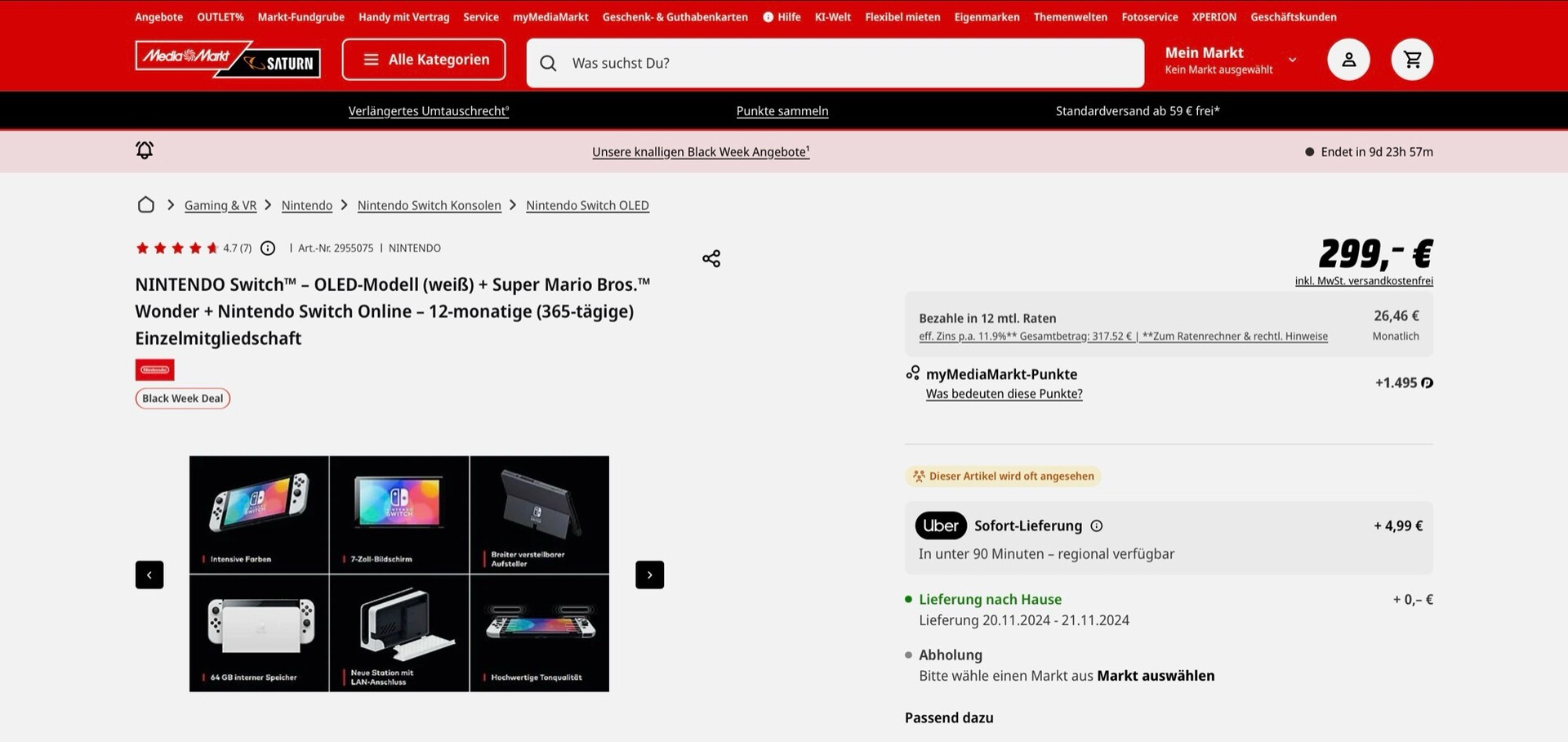Open the Service menu item
The height and width of the screenshot is (742, 1568).
point(481,17)
